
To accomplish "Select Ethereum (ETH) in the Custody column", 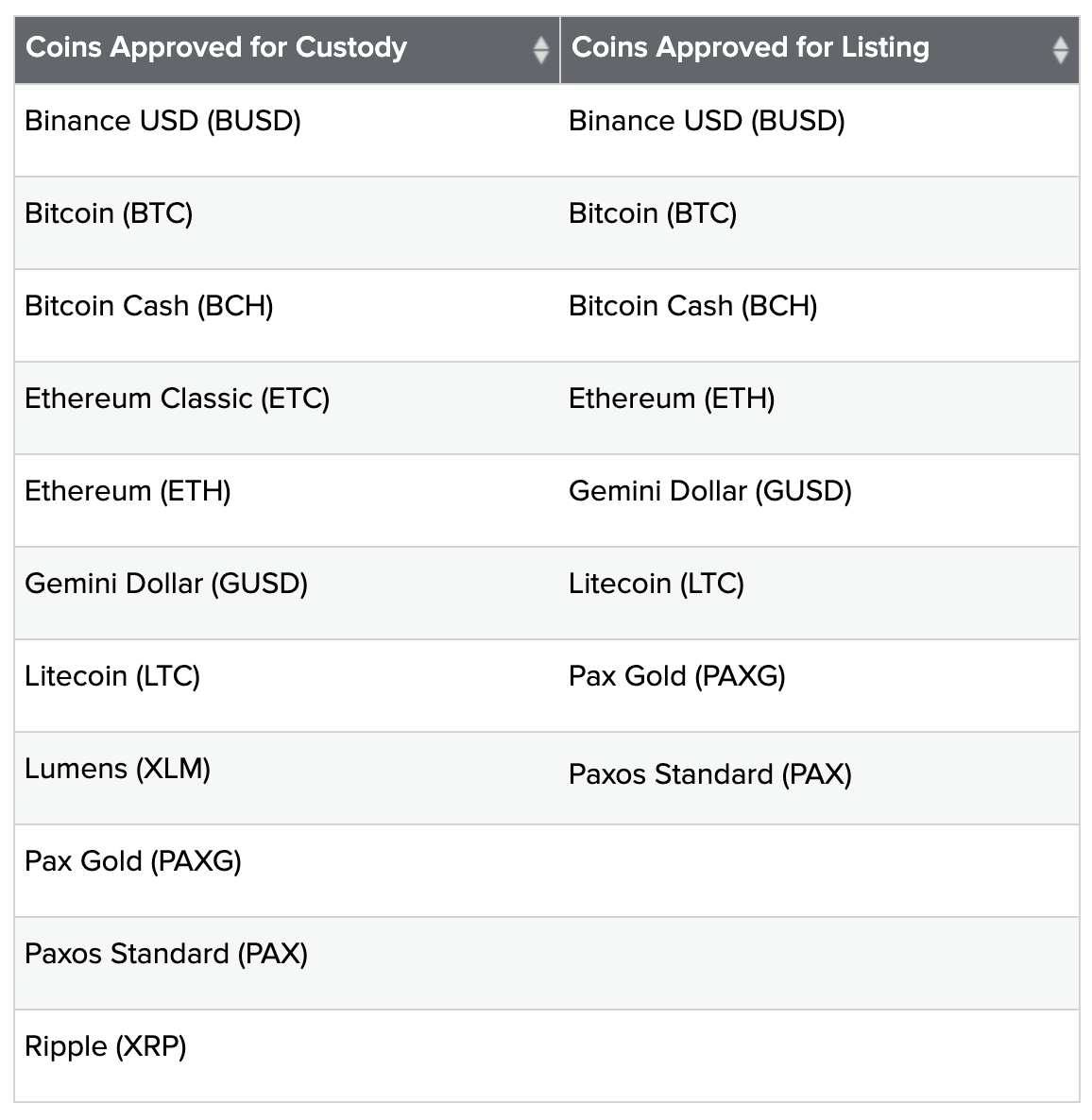I will point(128,491).
